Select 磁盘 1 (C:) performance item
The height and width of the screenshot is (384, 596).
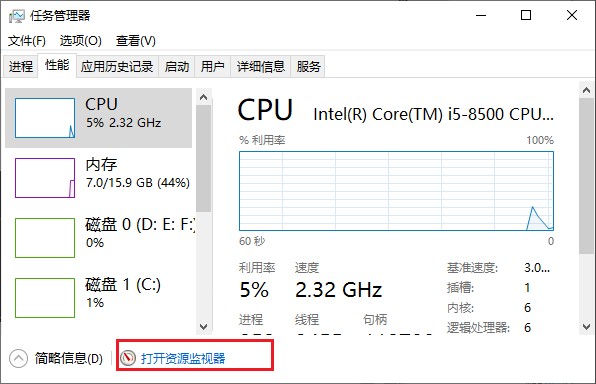tap(98, 298)
